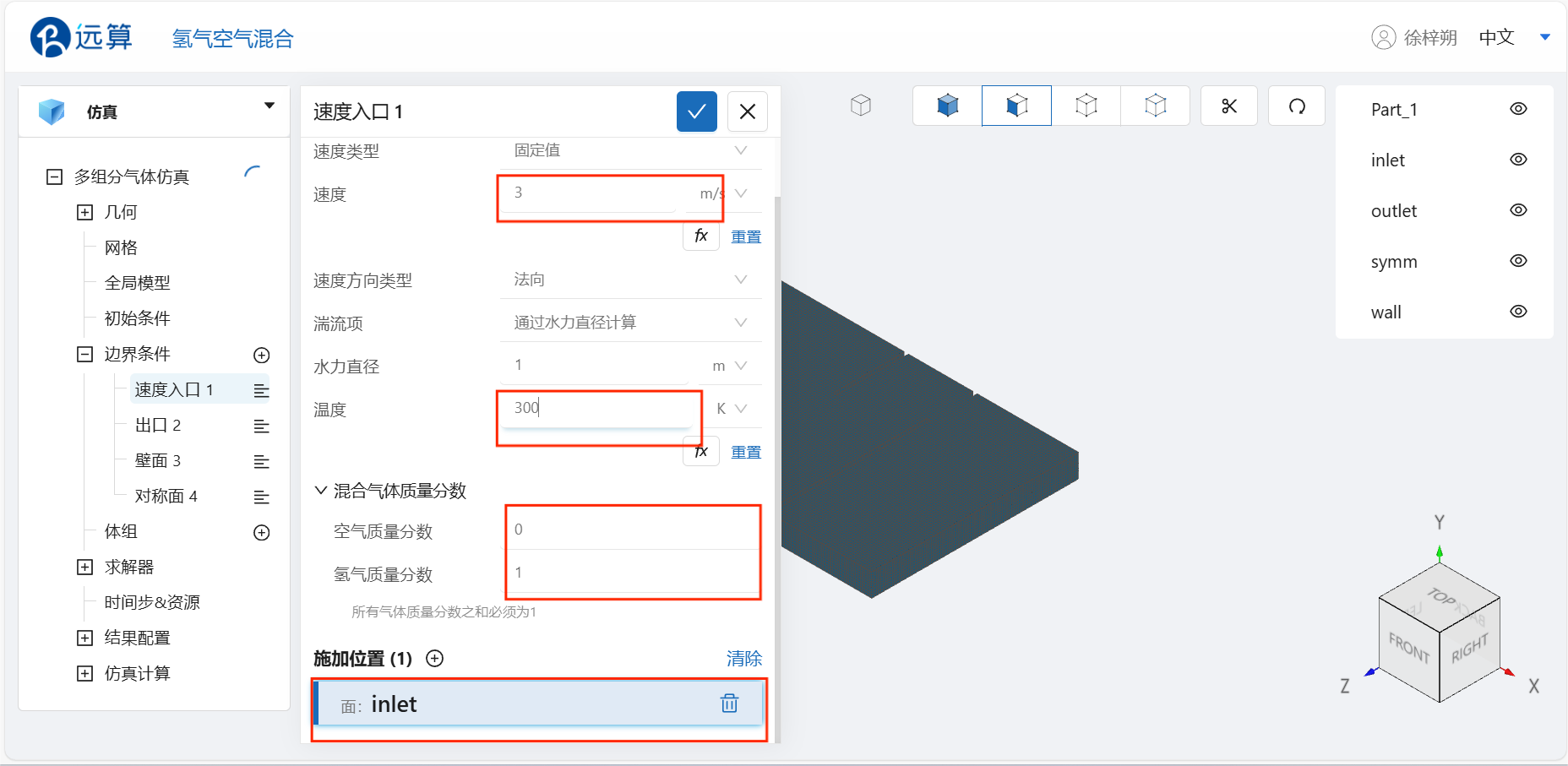
Task: Delete the inlet face with trash icon
Action: coord(729,703)
